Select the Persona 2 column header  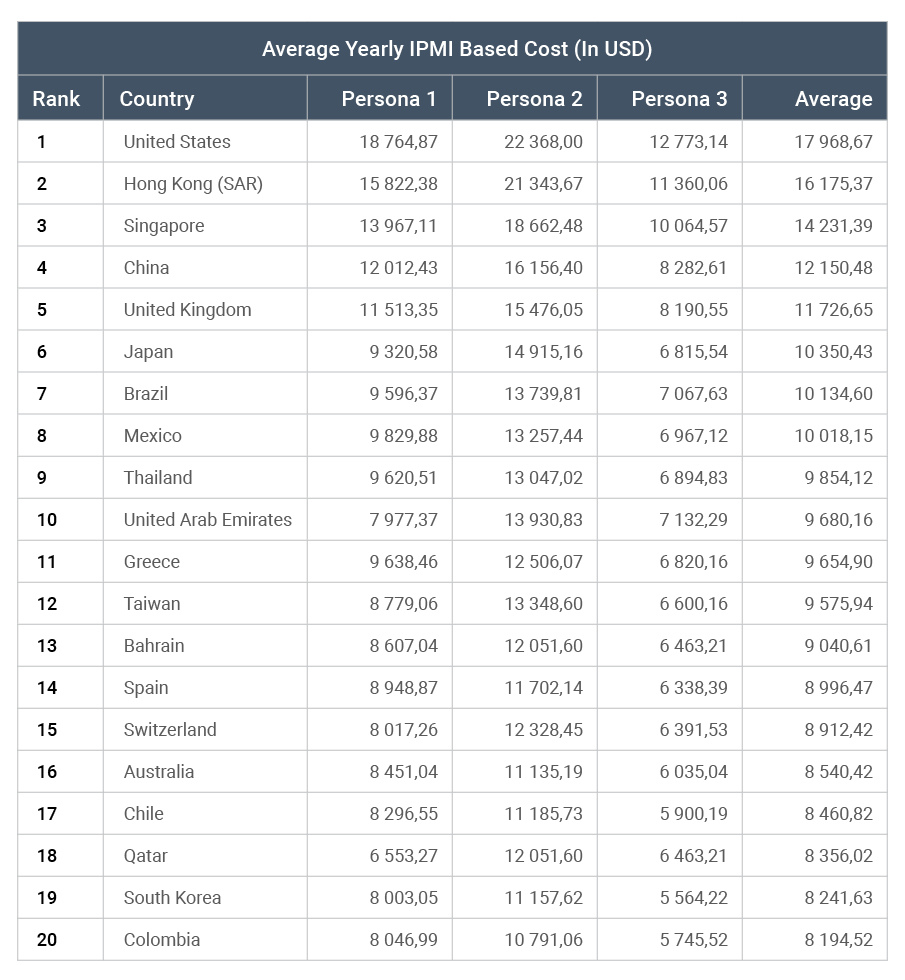[534, 99]
